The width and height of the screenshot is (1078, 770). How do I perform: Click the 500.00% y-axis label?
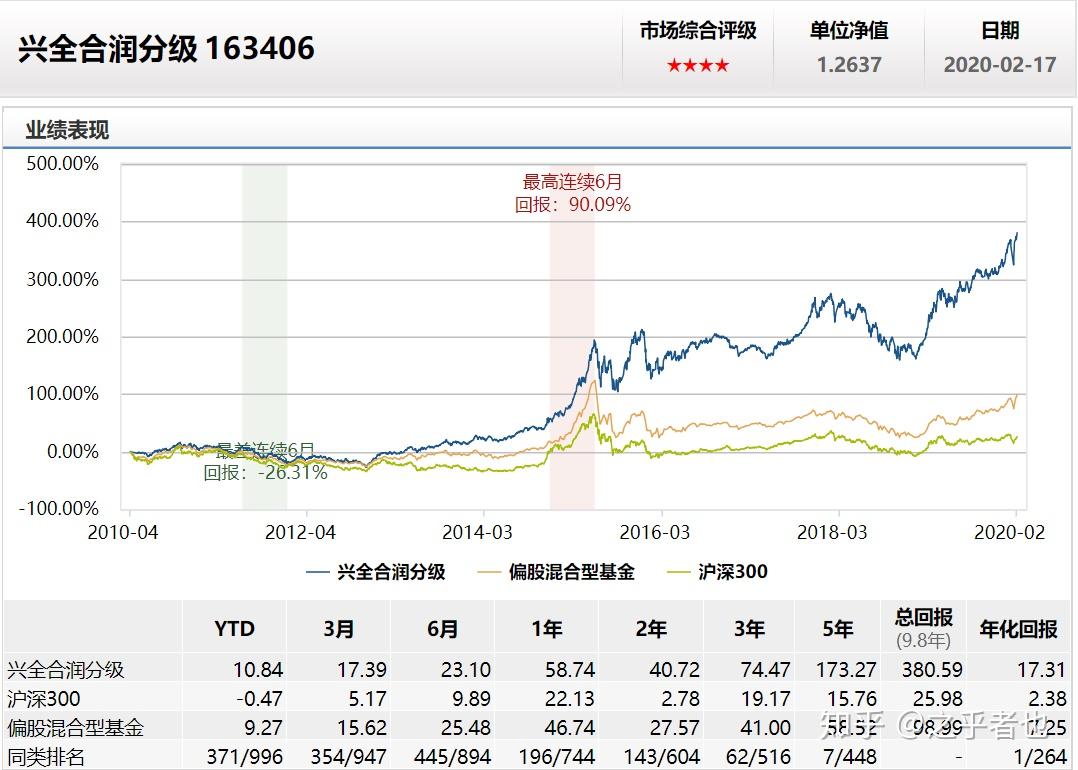63,164
